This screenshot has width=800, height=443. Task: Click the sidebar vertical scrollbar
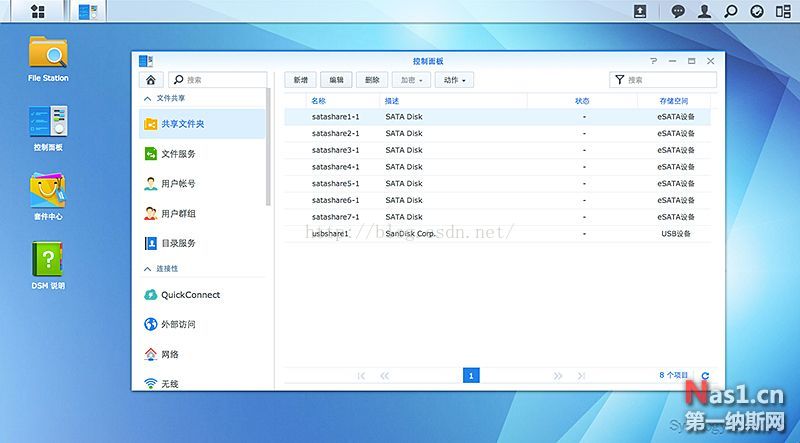pos(269,150)
